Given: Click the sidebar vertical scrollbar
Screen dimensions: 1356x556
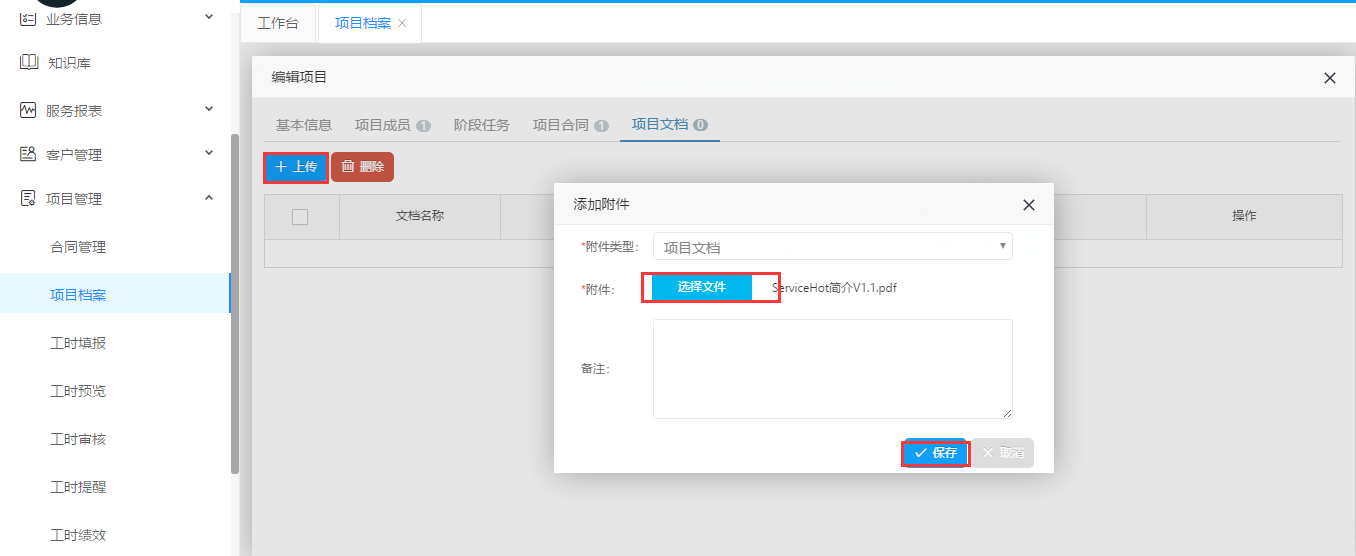Looking at the screenshot, I should pos(235,300).
